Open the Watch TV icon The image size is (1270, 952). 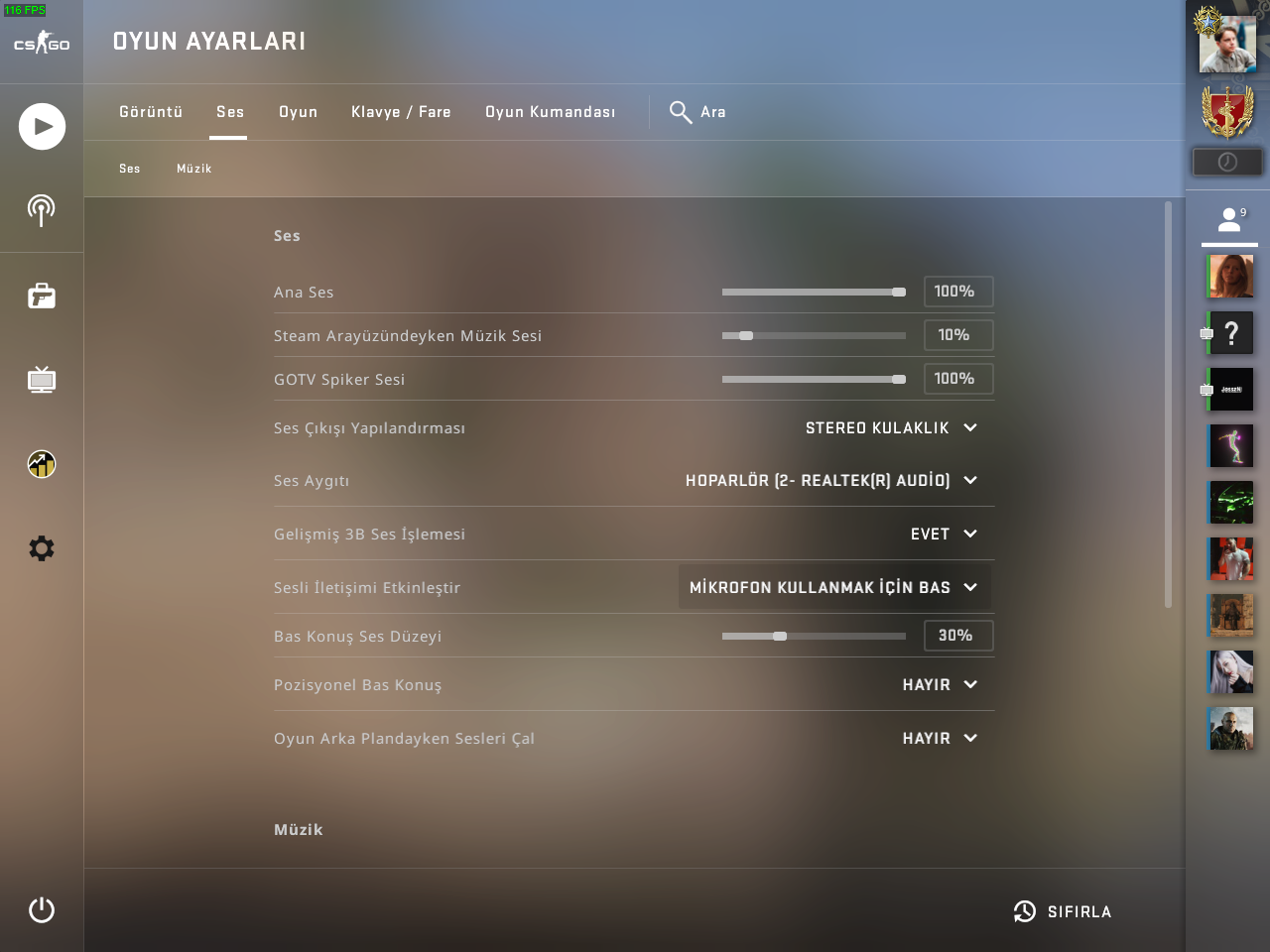click(x=42, y=380)
